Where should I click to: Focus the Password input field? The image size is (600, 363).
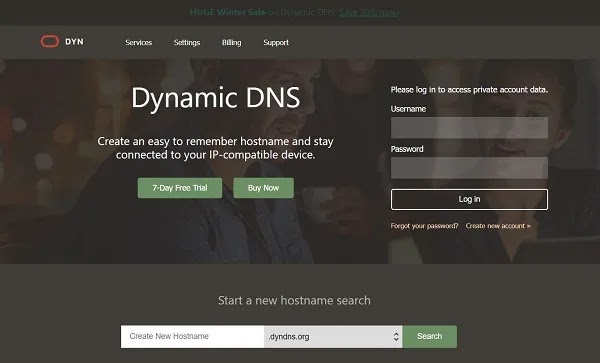click(469, 168)
